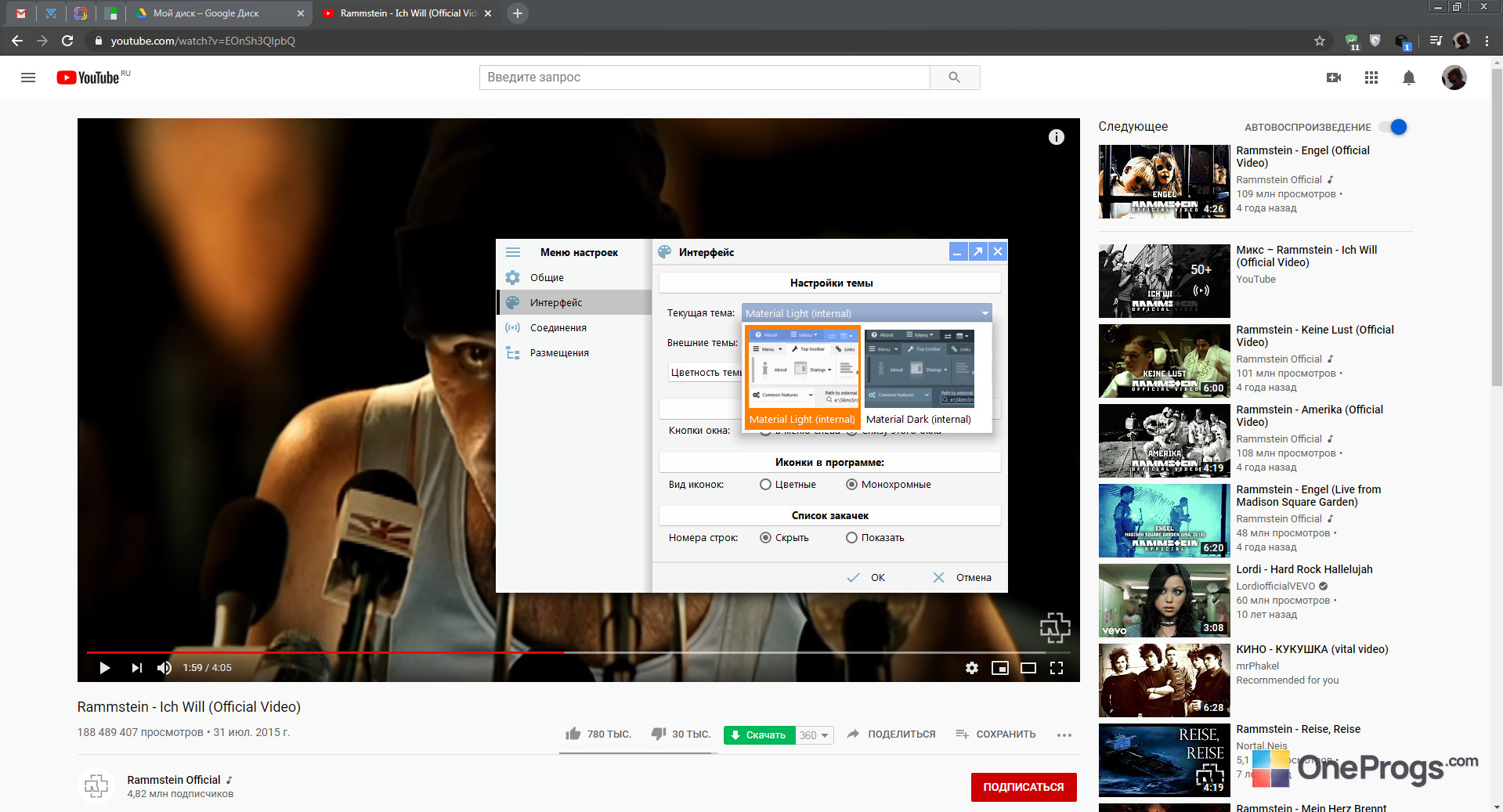Viewport: 1503px width, 812px height.
Task: Reload the page in the browser
Action: click(x=67, y=41)
